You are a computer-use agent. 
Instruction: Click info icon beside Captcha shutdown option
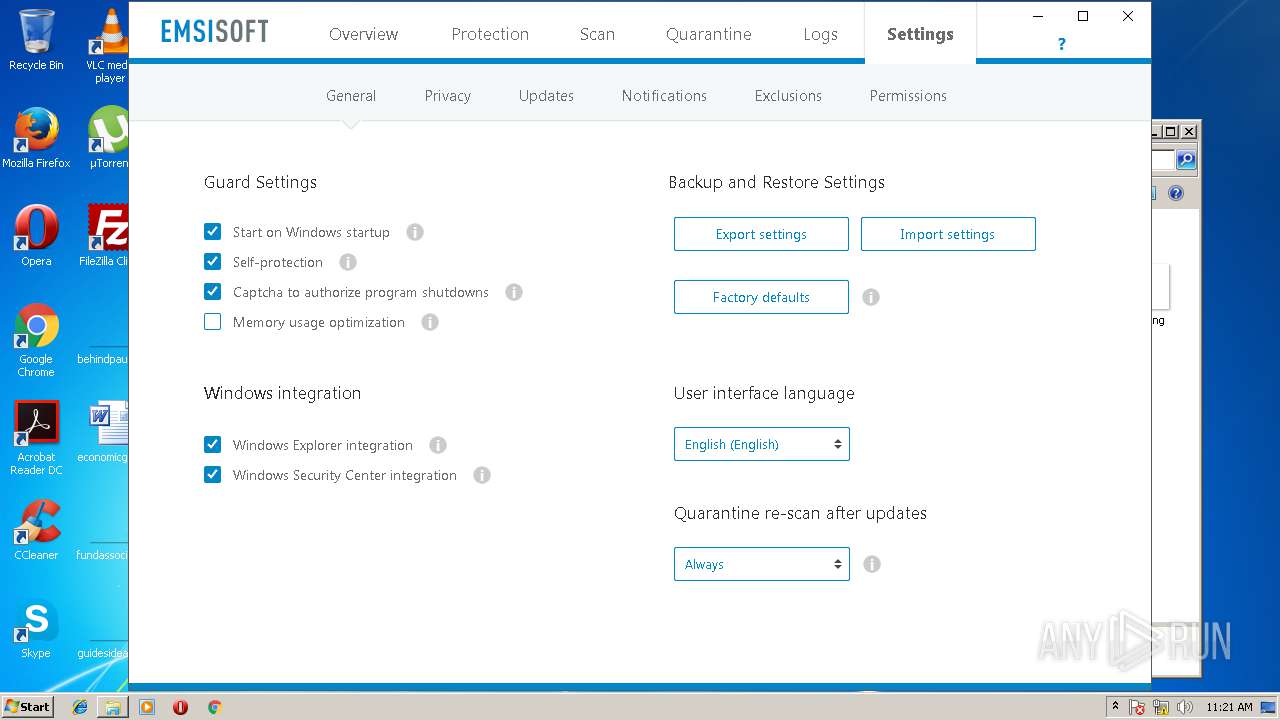pyautogui.click(x=514, y=292)
